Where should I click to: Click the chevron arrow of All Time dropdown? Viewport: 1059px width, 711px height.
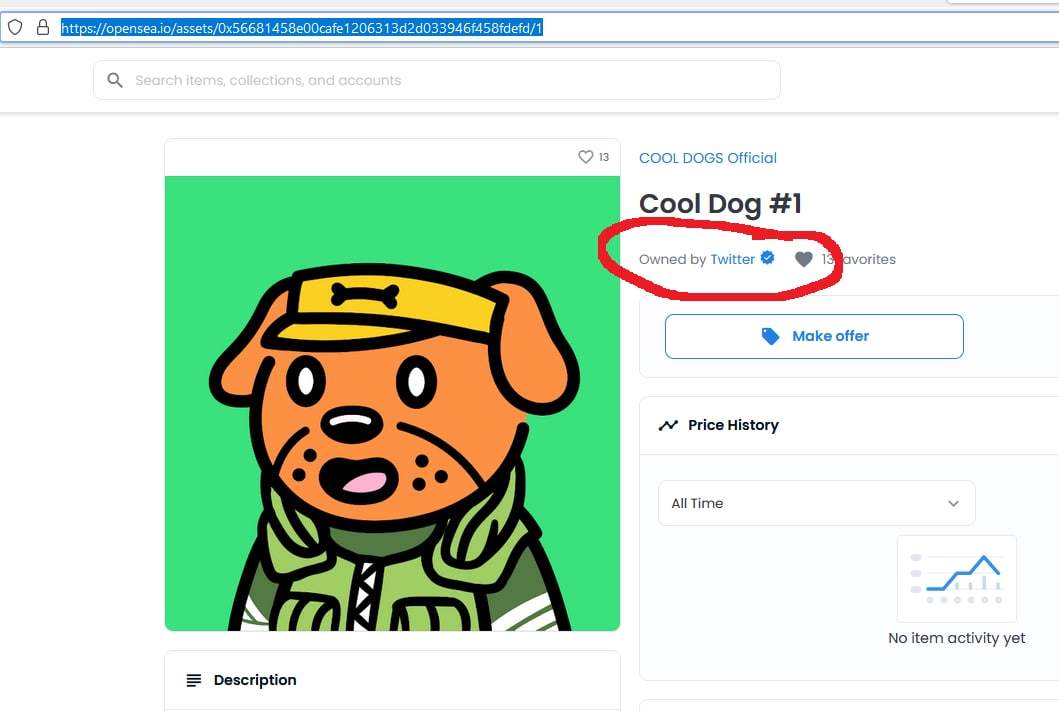[953, 503]
